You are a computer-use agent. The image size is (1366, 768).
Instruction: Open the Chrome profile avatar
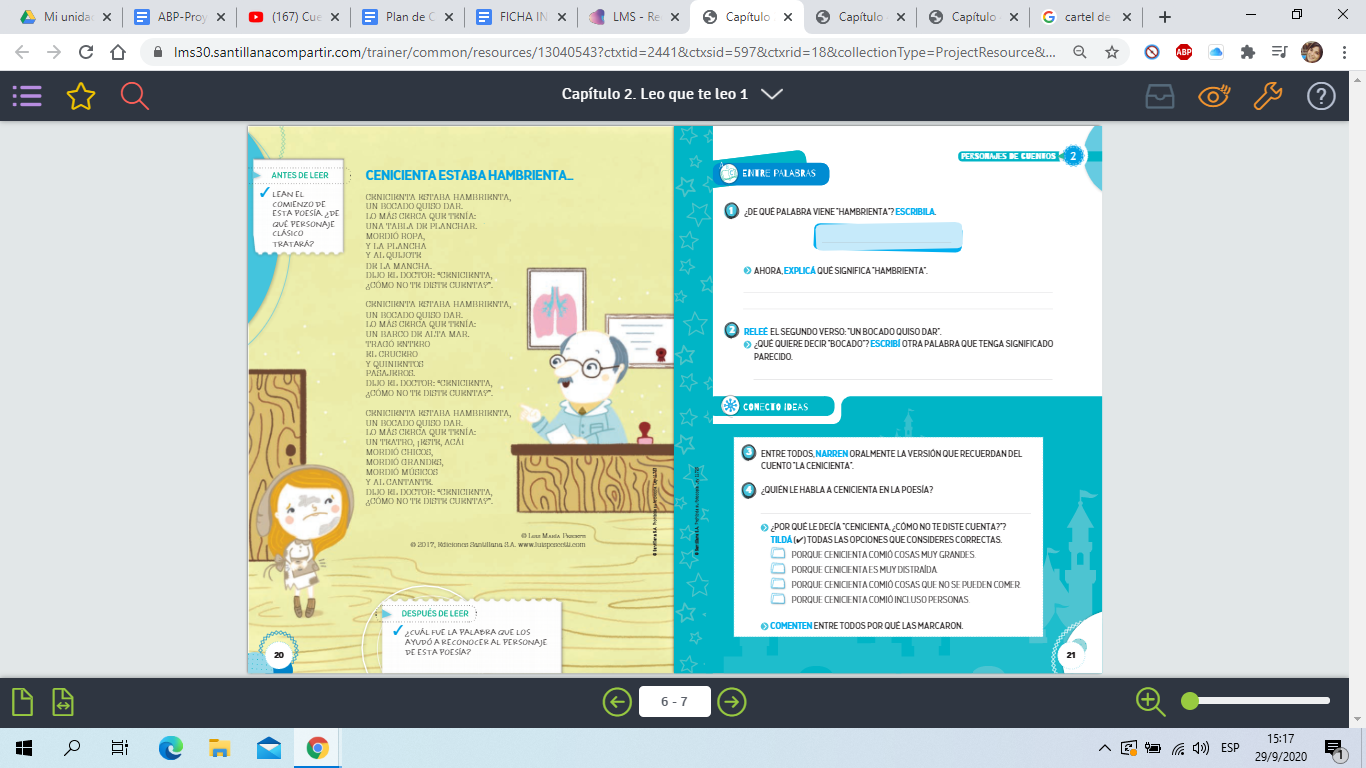tap(1311, 53)
